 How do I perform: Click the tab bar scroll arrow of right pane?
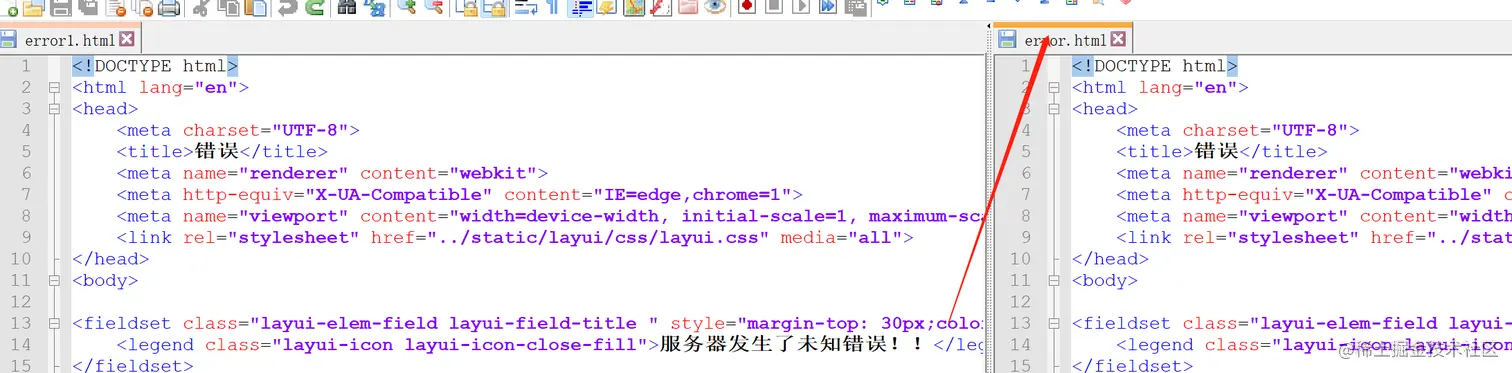990,27
